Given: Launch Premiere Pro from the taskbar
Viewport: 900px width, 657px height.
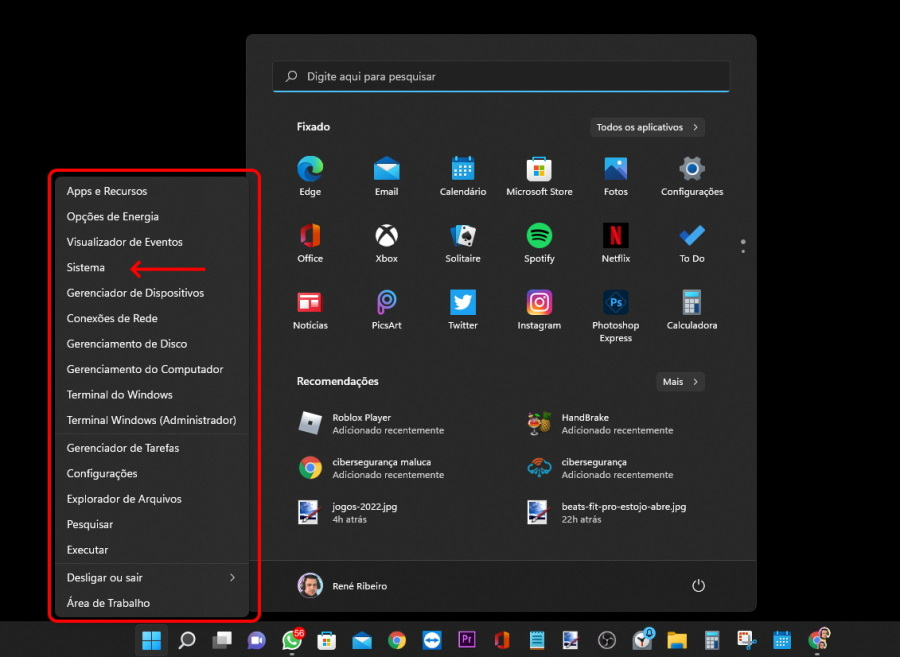Looking at the screenshot, I should pyautogui.click(x=467, y=639).
